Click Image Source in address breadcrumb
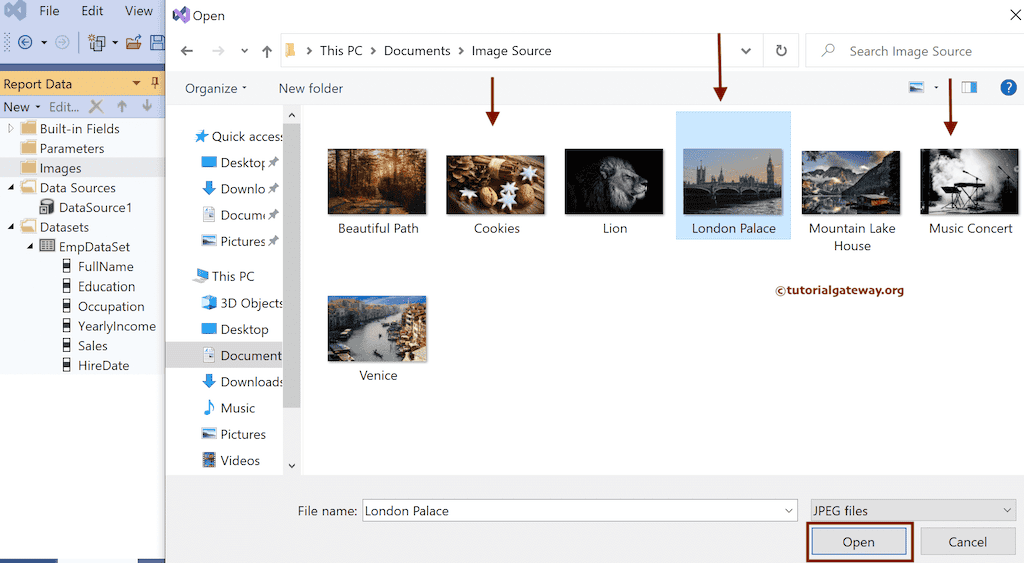The width and height of the screenshot is (1024, 563). coord(511,51)
